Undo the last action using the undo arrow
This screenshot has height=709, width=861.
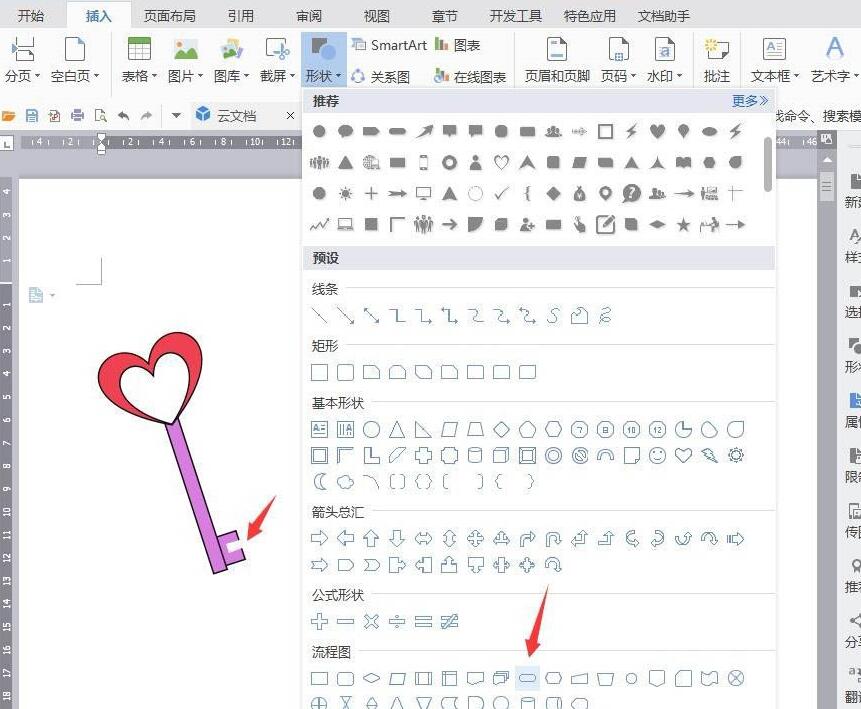tap(122, 116)
